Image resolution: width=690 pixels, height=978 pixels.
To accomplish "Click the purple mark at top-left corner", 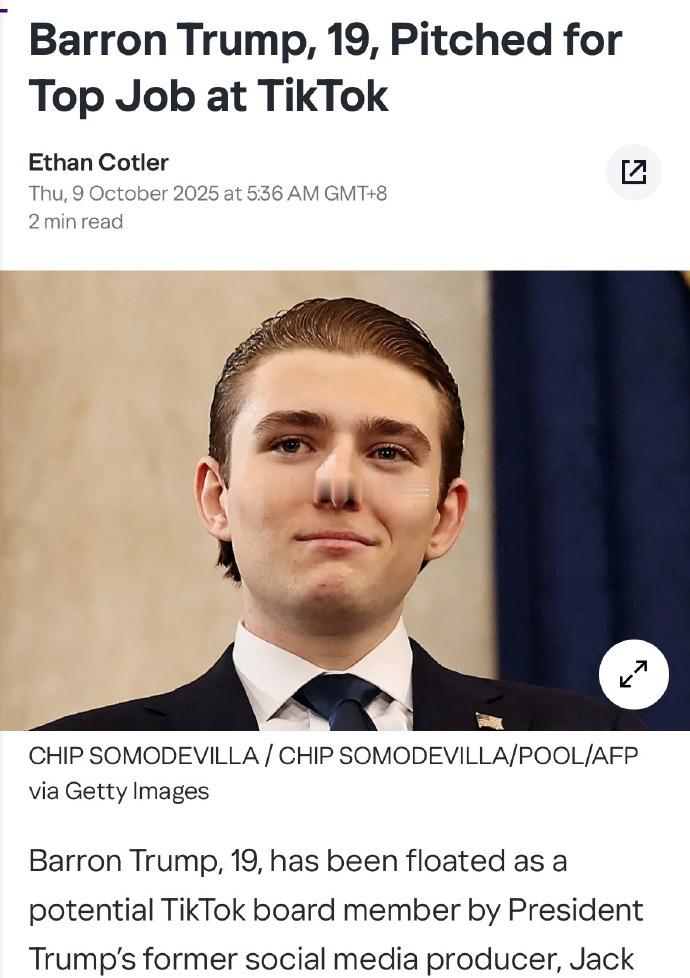I will point(3,9).
